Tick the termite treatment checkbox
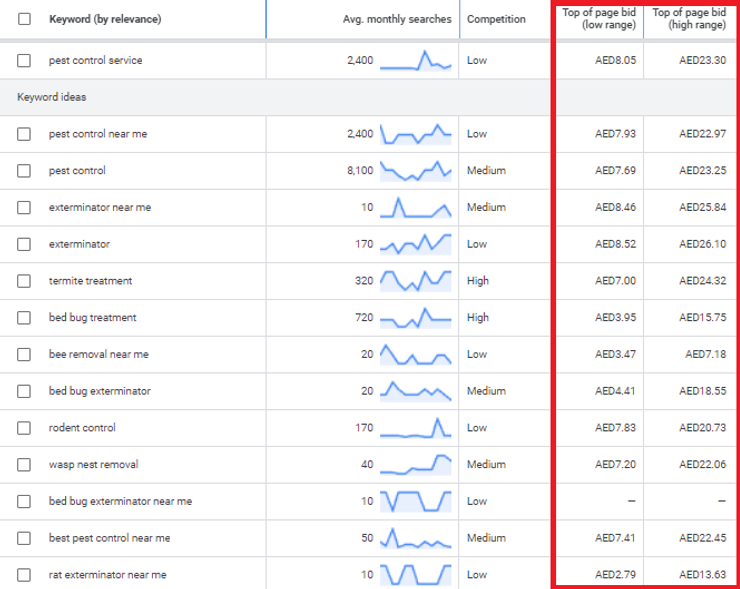 (x=24, y=281)
